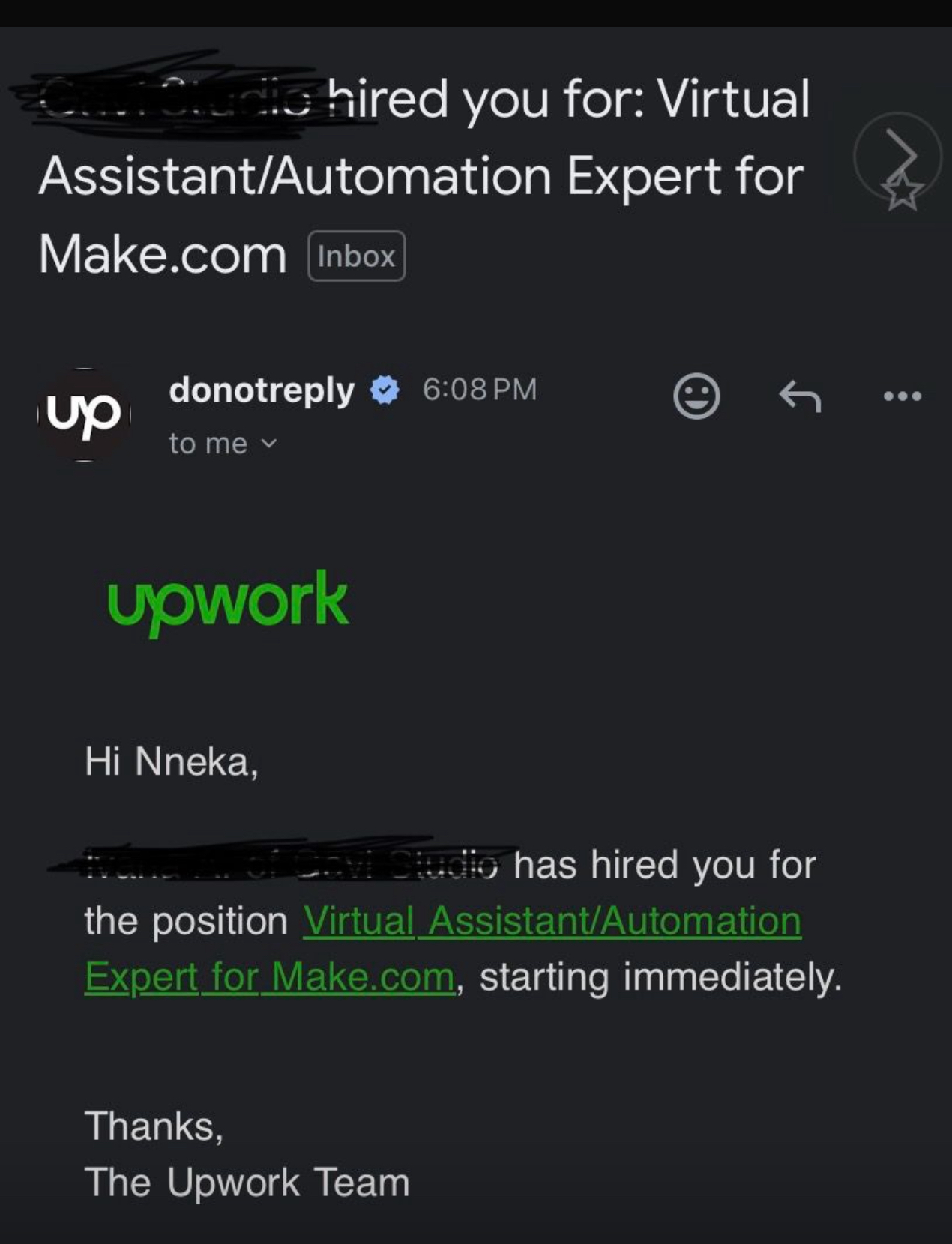This screenshot has width=952, height=1244.
Task: Tap the email subject heading text
Action: point(420,177)
